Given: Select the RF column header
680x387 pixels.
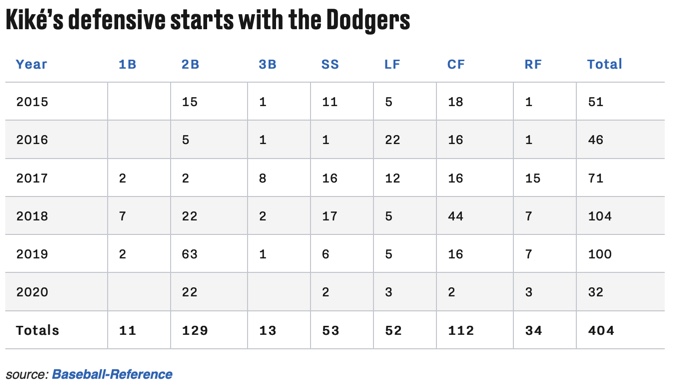Looking at the screenshot, I should coord(533,64).
